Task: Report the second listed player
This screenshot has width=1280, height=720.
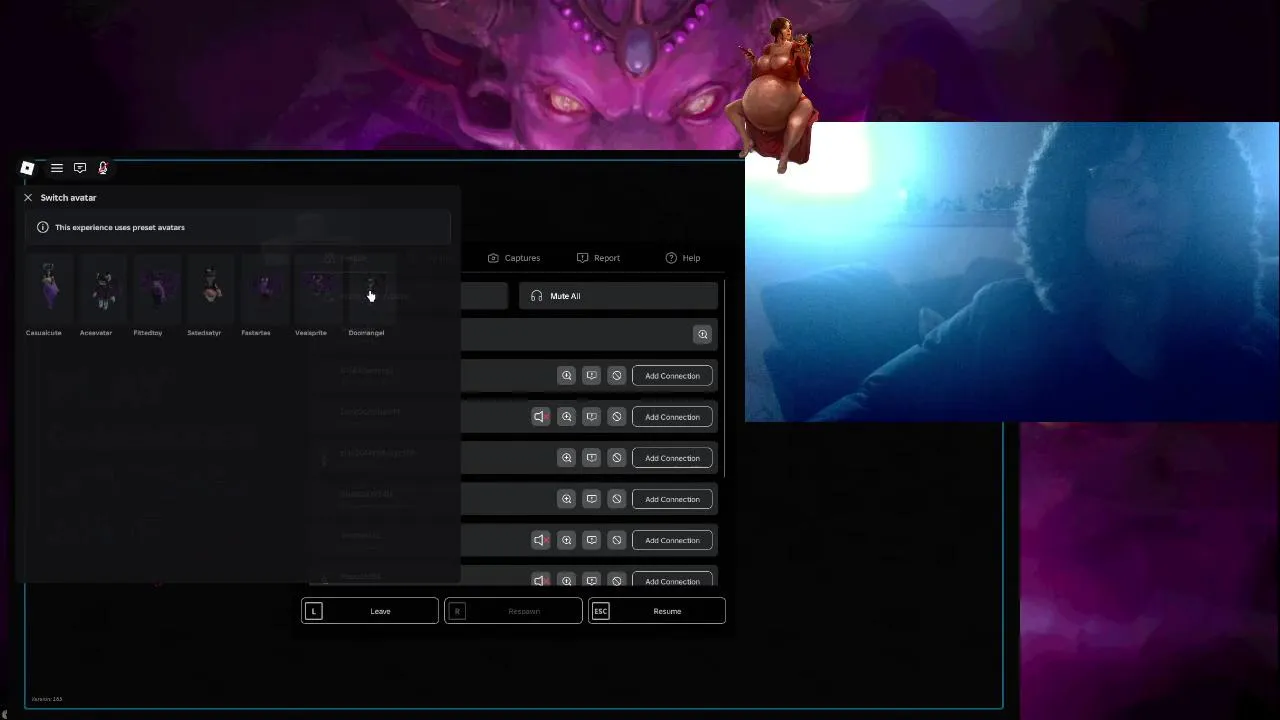Action: pyautogui.click(x=592, y=417)
